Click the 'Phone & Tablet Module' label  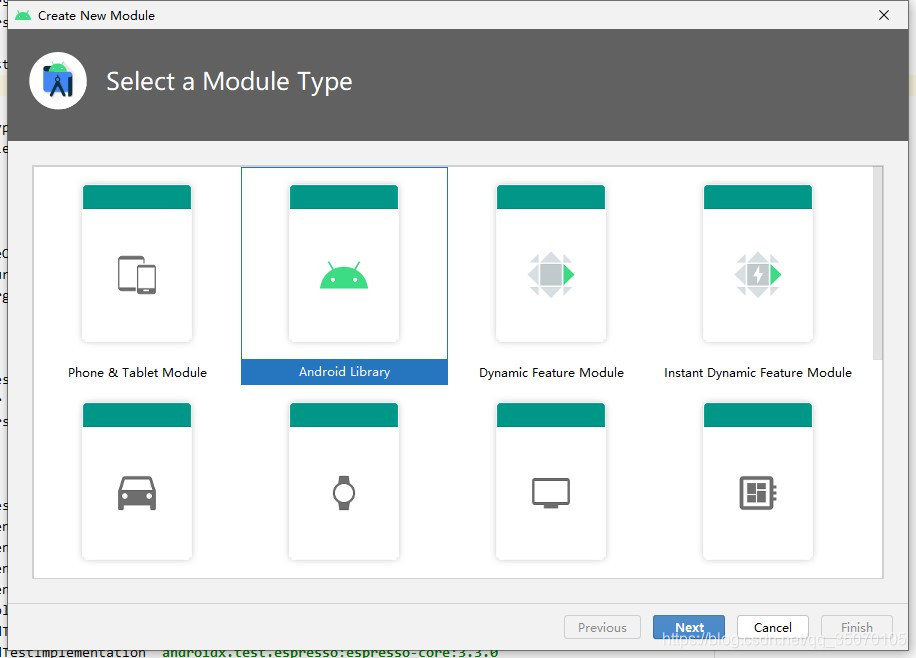tap(137, 372)
